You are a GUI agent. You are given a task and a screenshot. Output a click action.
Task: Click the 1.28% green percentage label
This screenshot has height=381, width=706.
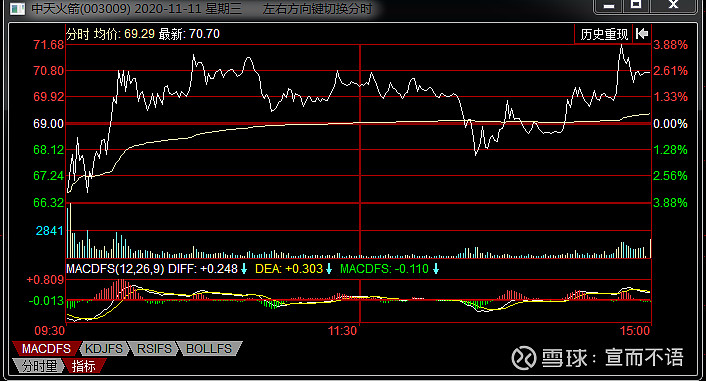(670, 150)
